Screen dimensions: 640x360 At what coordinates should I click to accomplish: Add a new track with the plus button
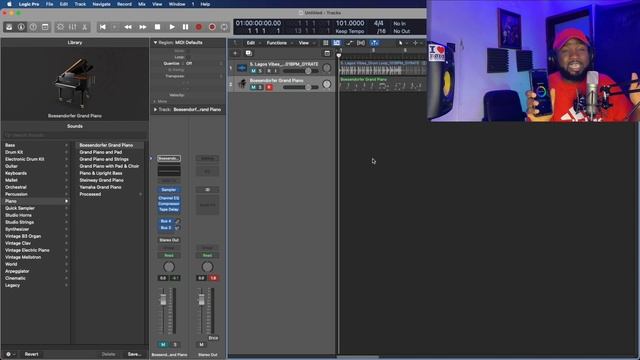[x=235, y=53]
